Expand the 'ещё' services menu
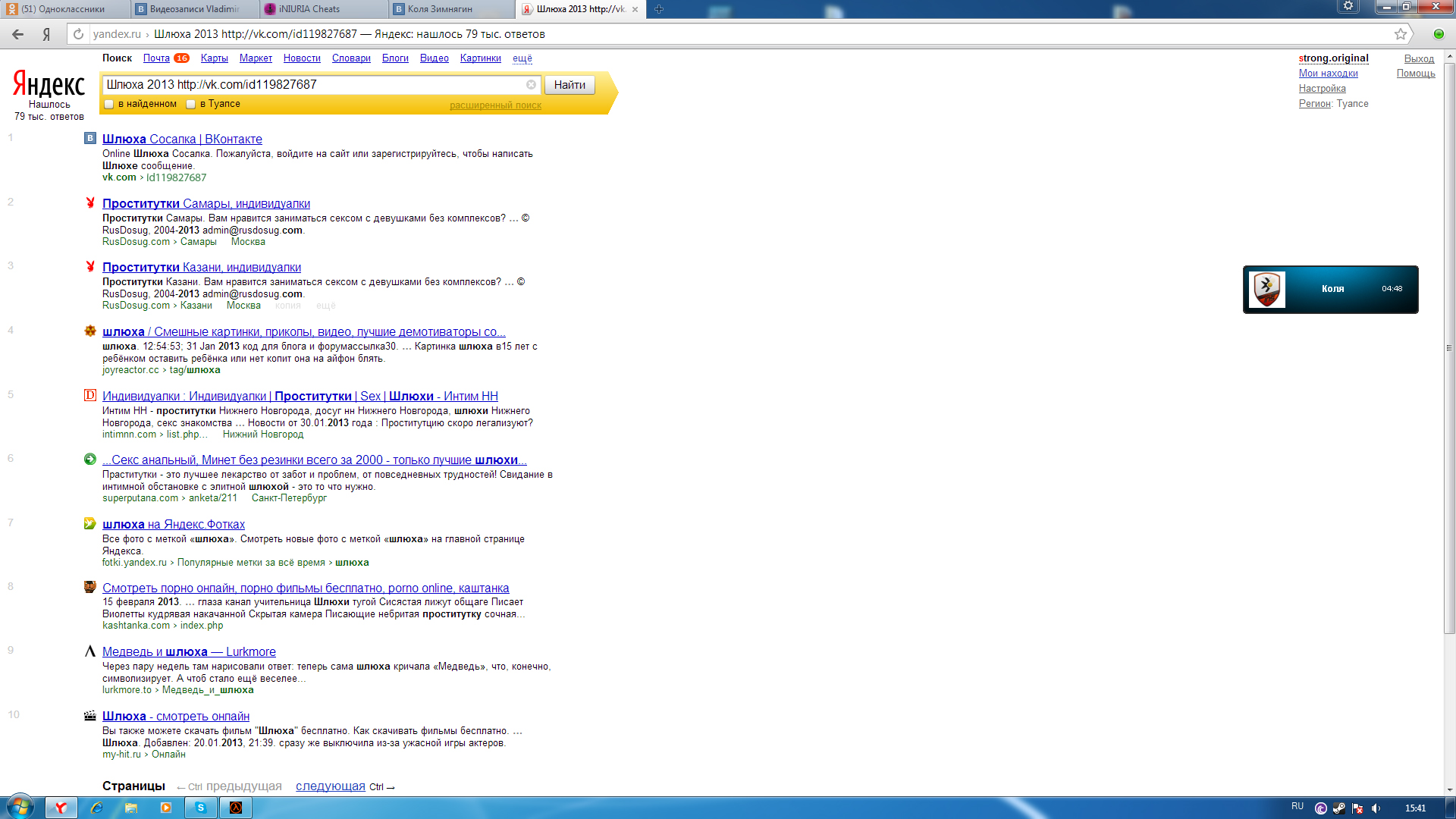The height and width of the screenshot is (819, 1456). point(522,58)
